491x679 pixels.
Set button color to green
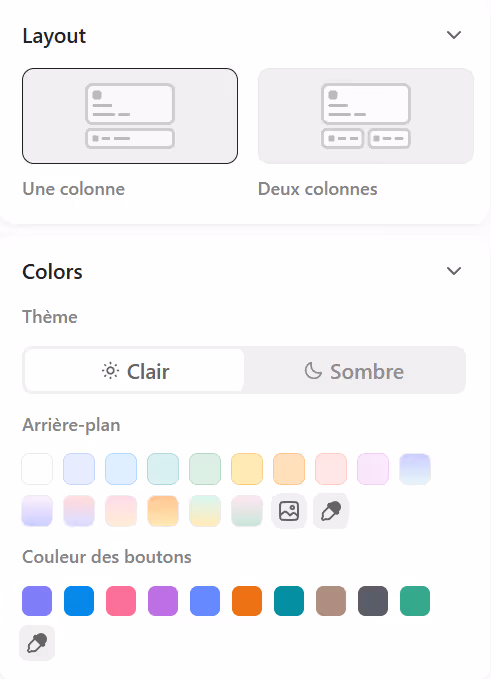pyautogui.click(x=415, y=601)
